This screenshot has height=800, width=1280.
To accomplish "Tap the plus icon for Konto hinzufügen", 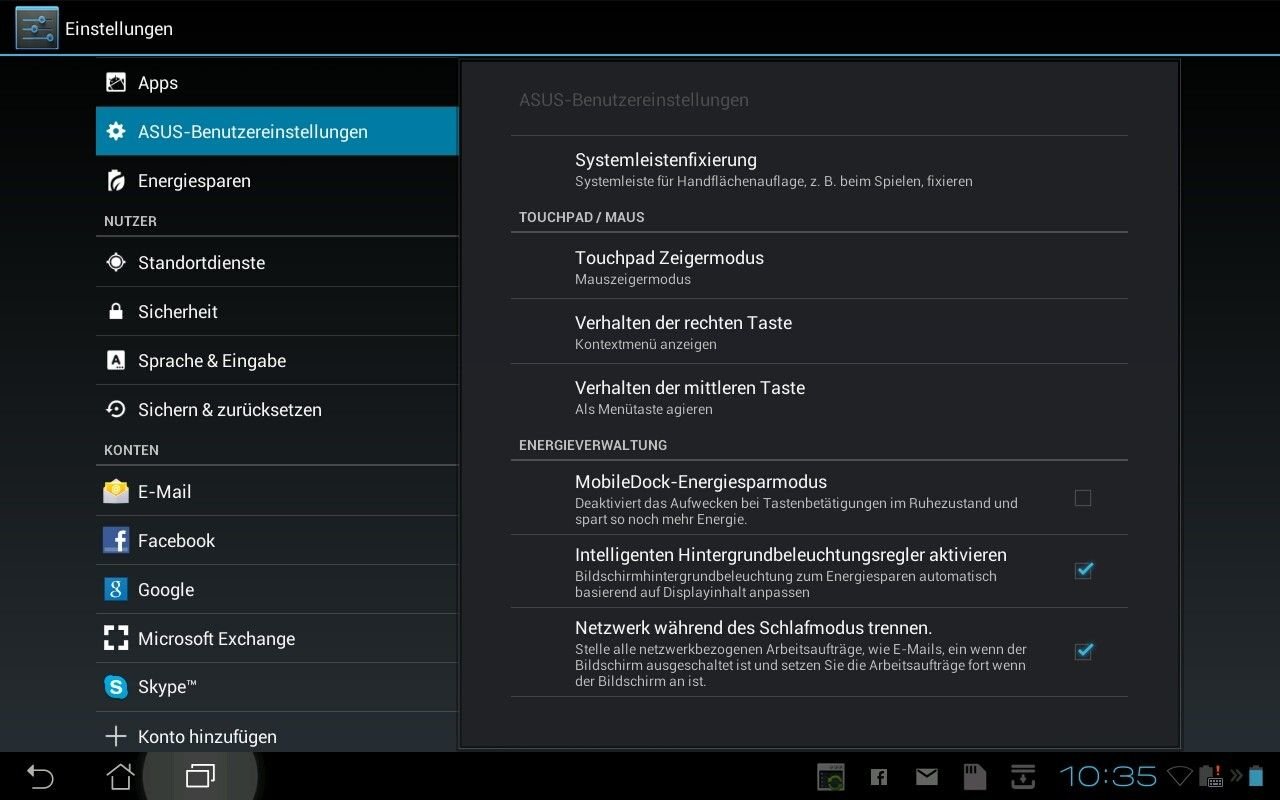I will [116, 736].
